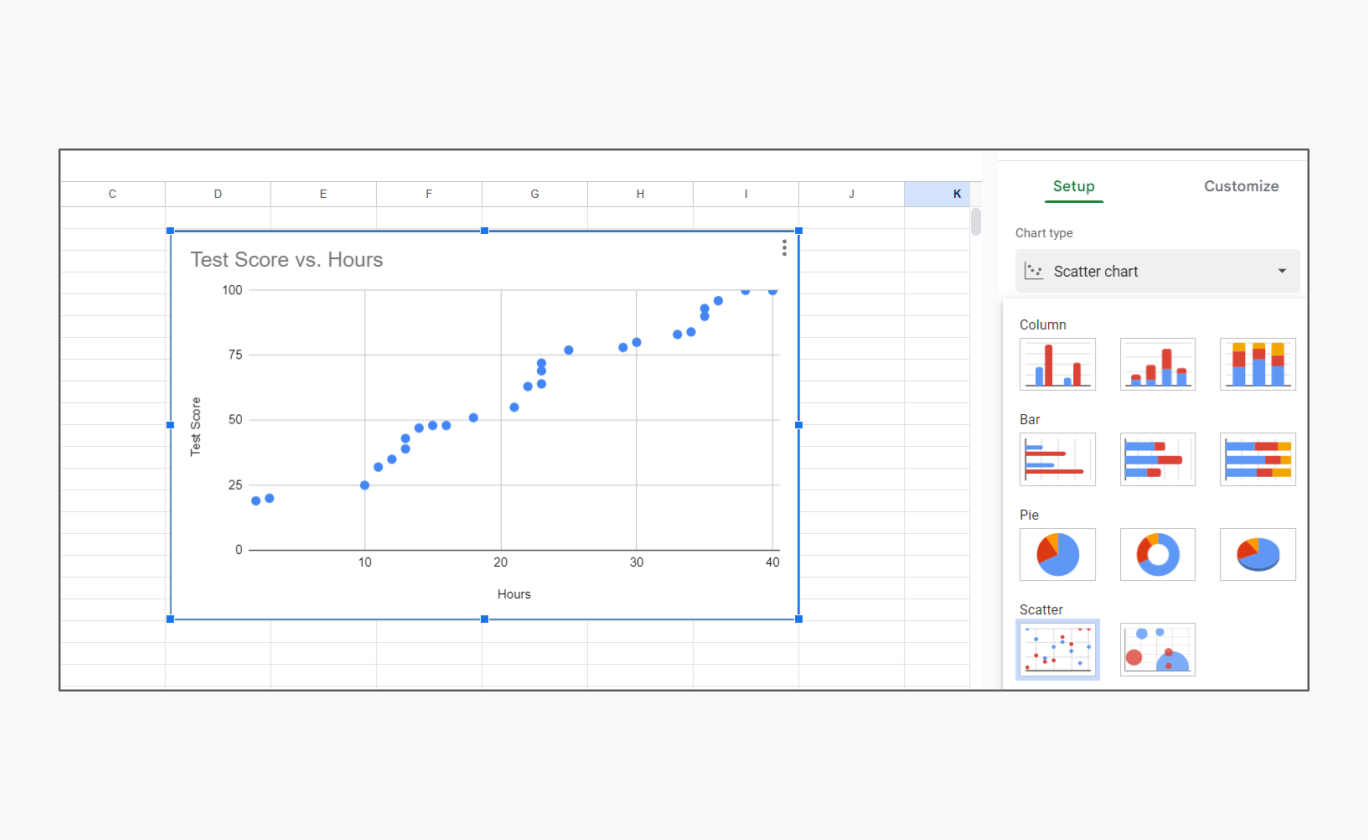Click the Hours axis label
This screenshot has height=840, width=1368.
514,594
